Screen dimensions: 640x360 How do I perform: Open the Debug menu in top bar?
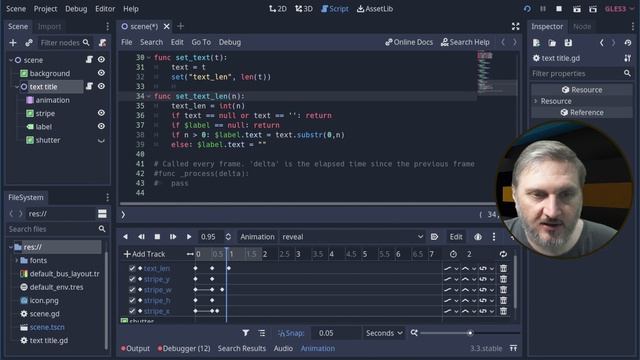[x=76, y=9]
